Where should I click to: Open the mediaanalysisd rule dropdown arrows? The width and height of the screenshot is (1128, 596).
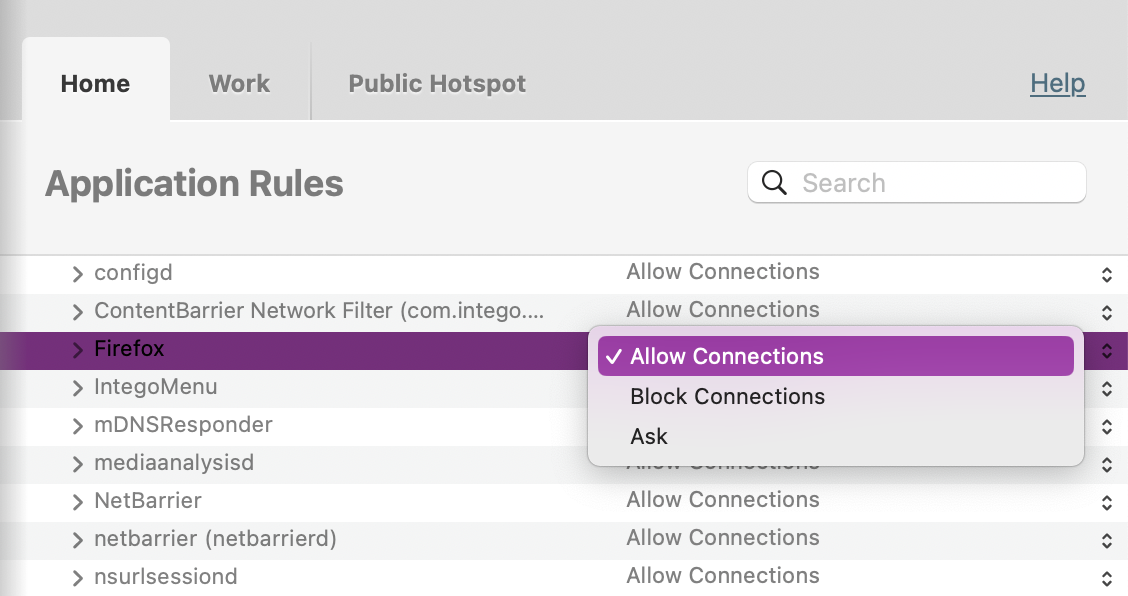click(1106, 464)
